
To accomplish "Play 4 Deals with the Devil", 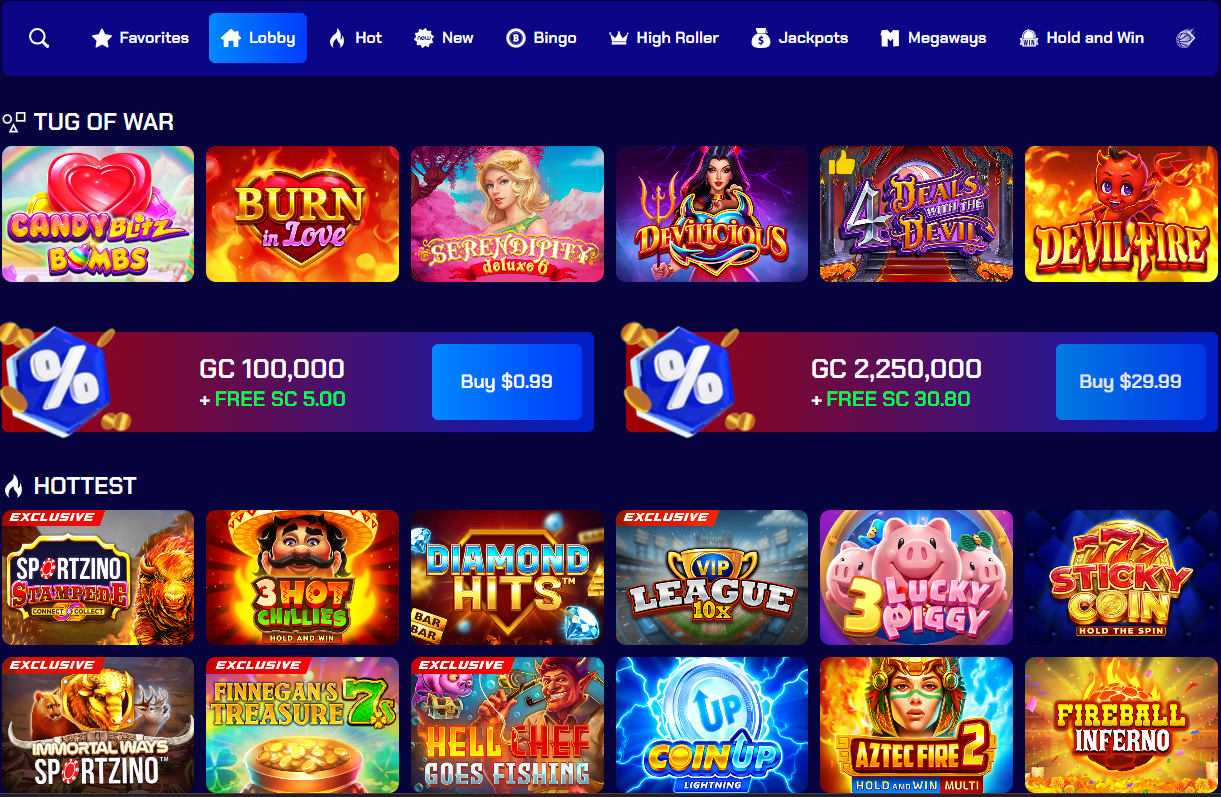I will [916, 214].
